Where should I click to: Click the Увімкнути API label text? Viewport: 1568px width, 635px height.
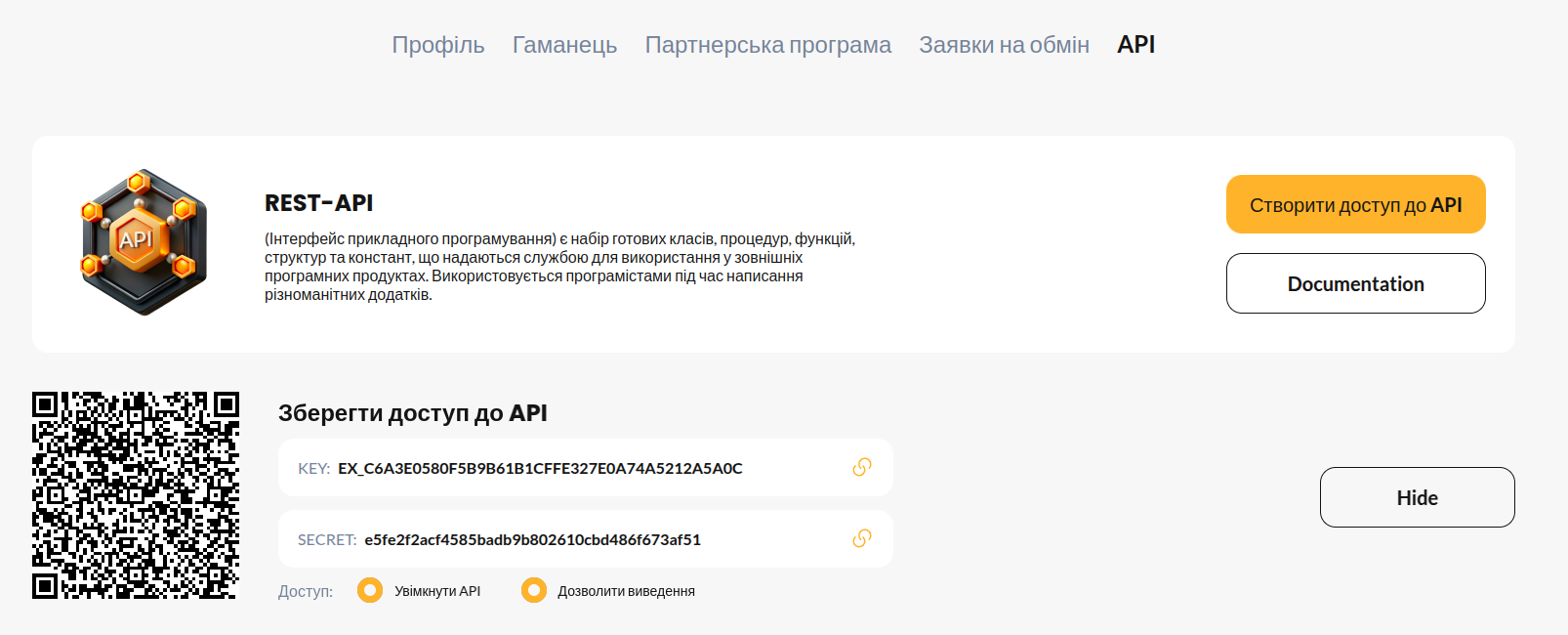click(x=437, y=591)
